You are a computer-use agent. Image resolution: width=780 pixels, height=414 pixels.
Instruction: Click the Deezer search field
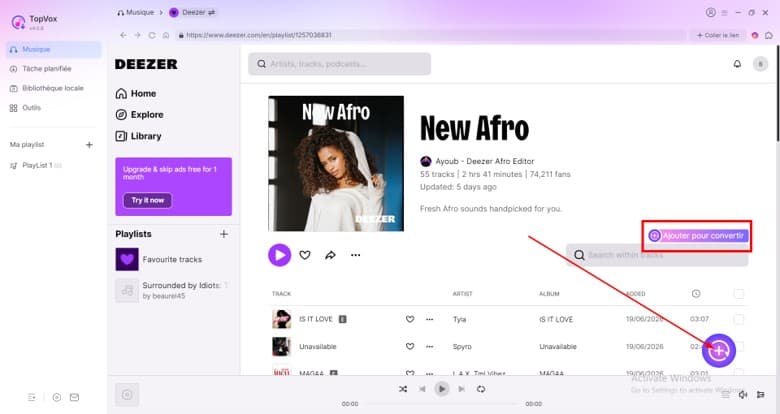pyautogui.click(x=339, y=64)
